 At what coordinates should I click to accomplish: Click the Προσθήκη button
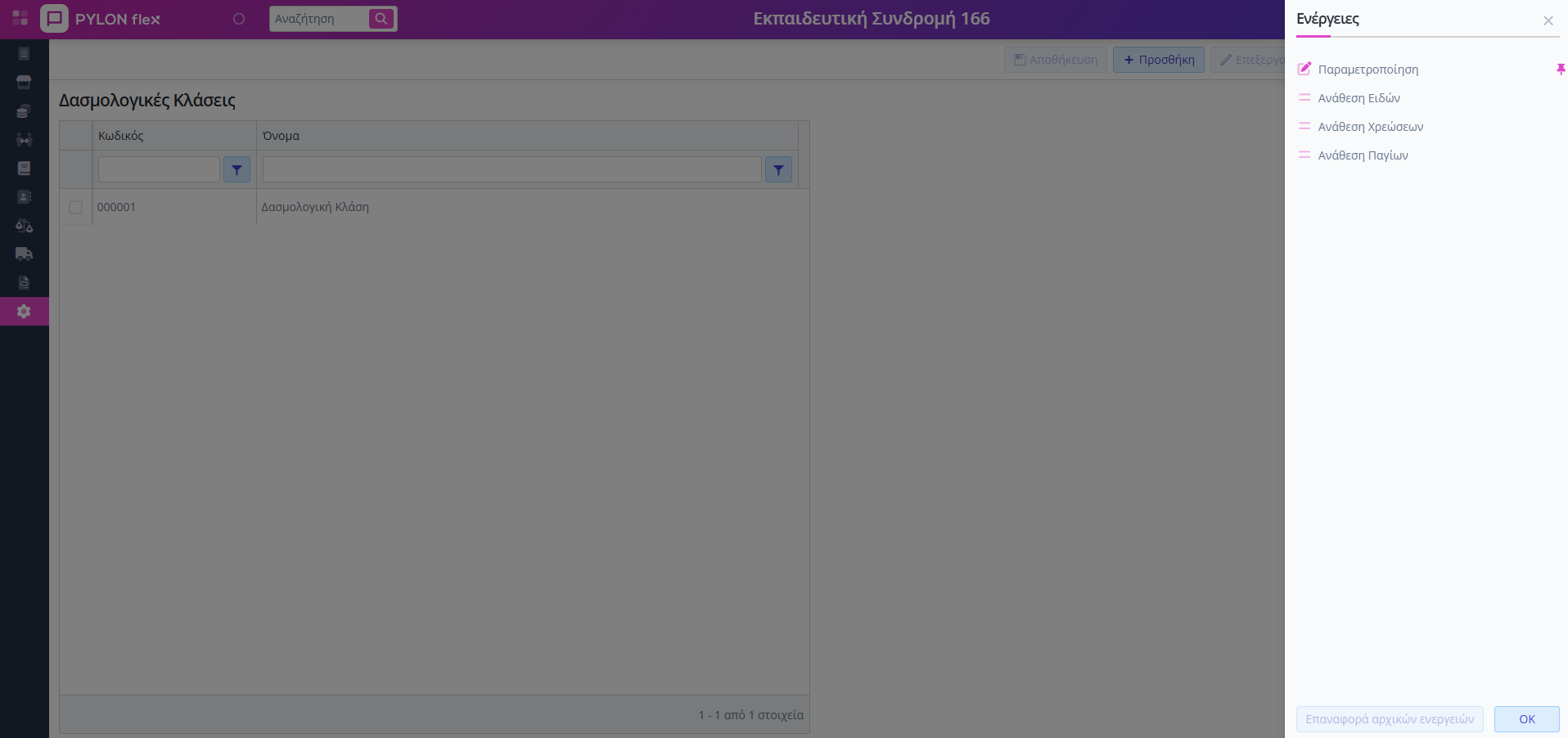coord(1158,60)
